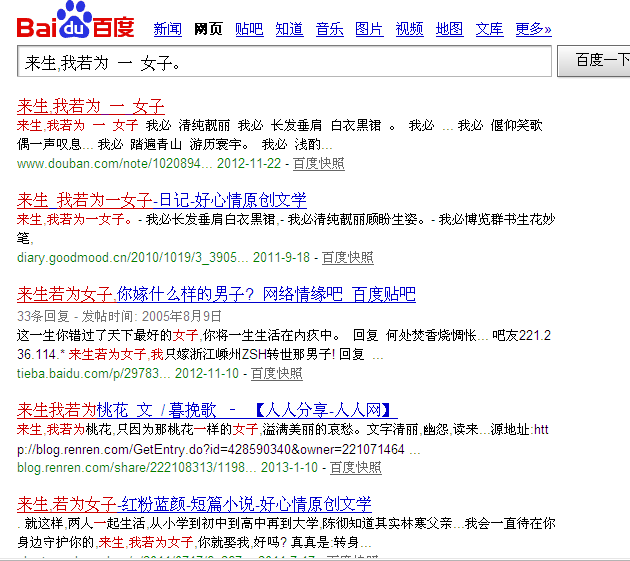Viewport: 630px width, 561px height.
Task: Go to the 图片 (Images) tab
Action: tap(369, 29)
